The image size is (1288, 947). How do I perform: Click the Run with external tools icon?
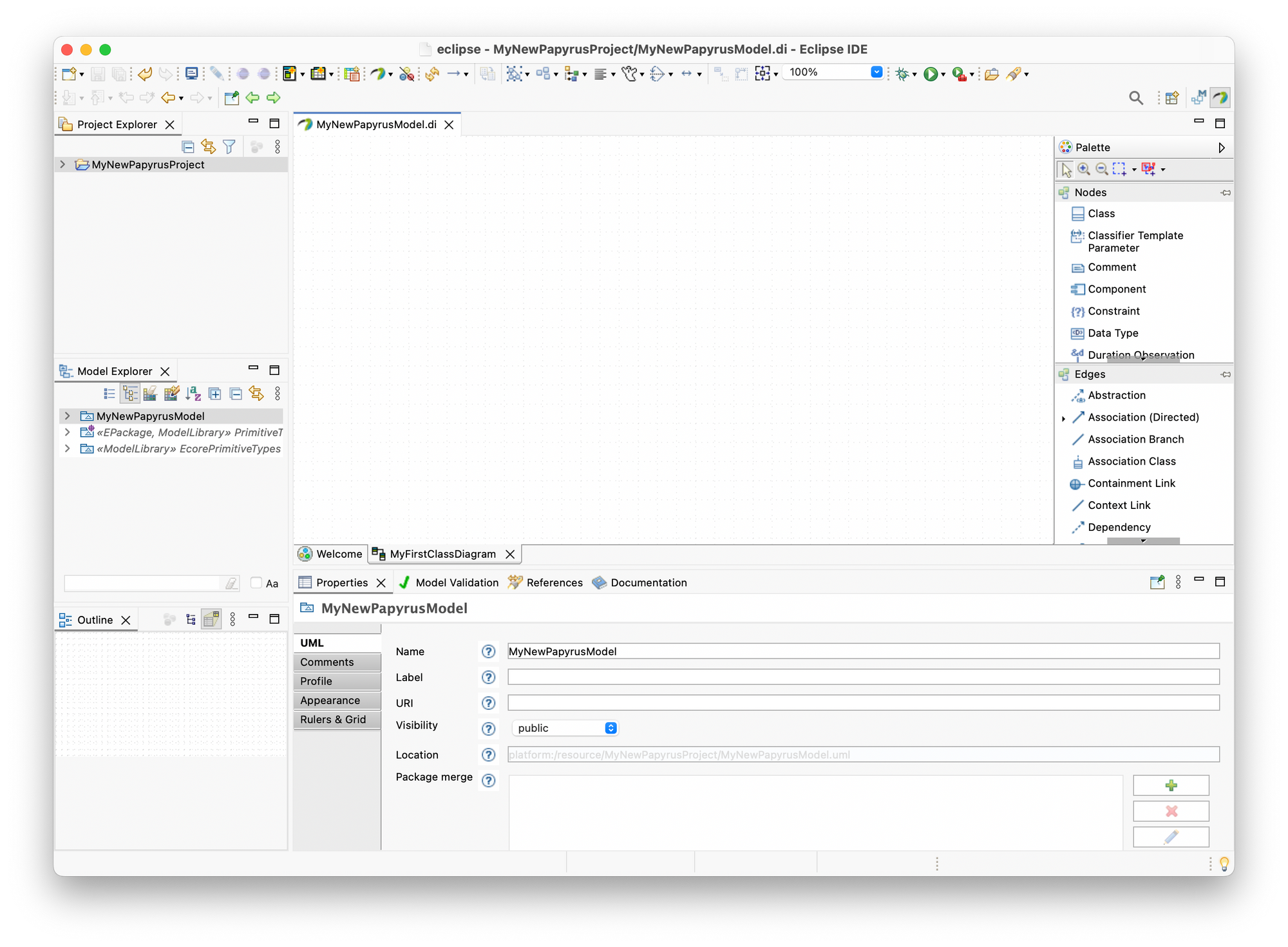959,73
